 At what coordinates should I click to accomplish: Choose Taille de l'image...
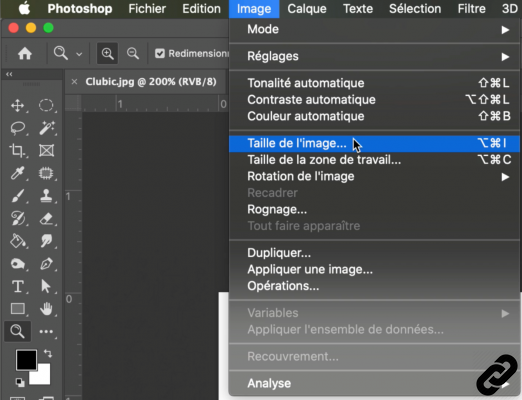(375, 143)
